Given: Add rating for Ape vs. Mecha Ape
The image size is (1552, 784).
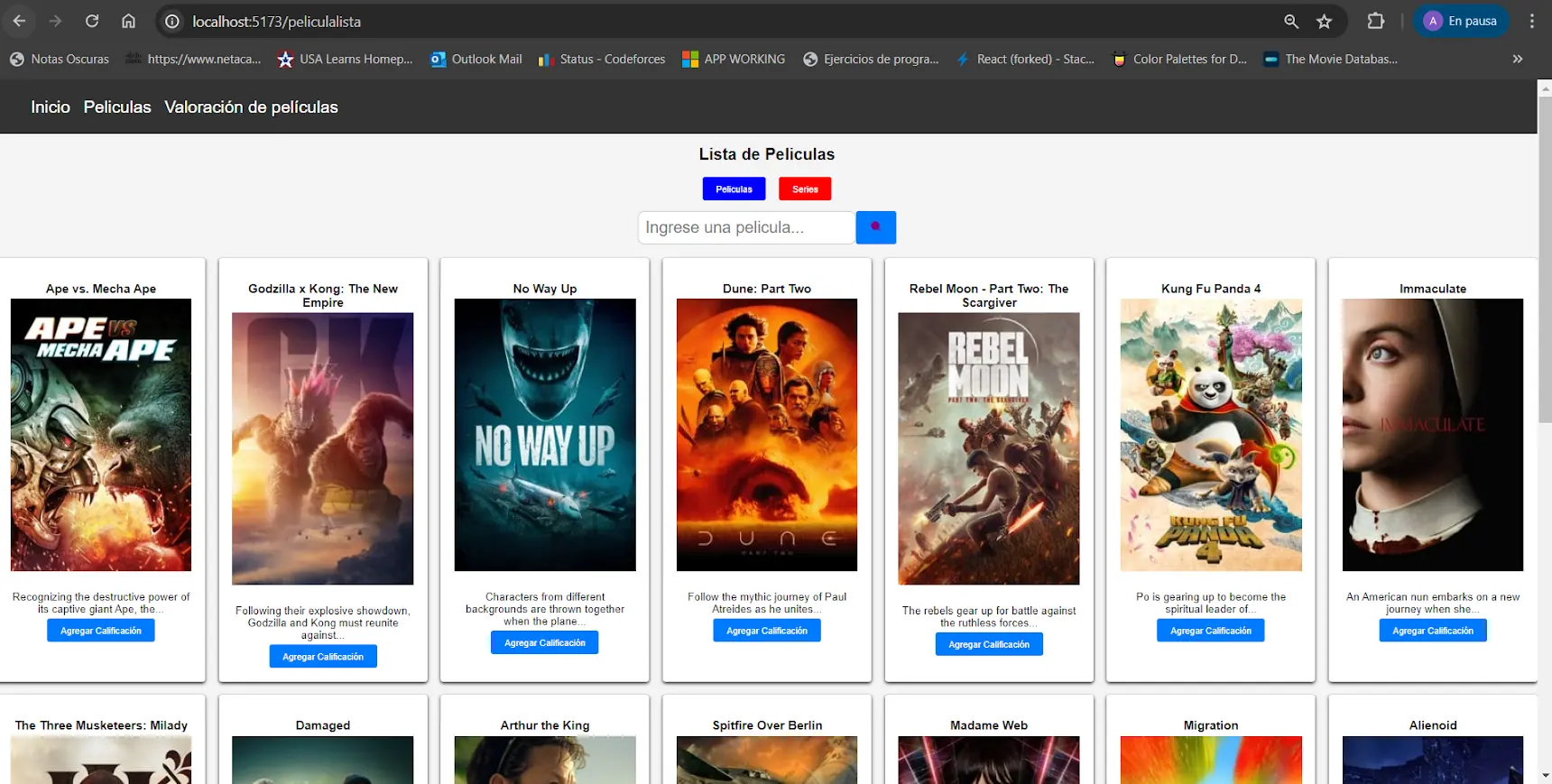Looking at the screenshot, I should point(101,631).
